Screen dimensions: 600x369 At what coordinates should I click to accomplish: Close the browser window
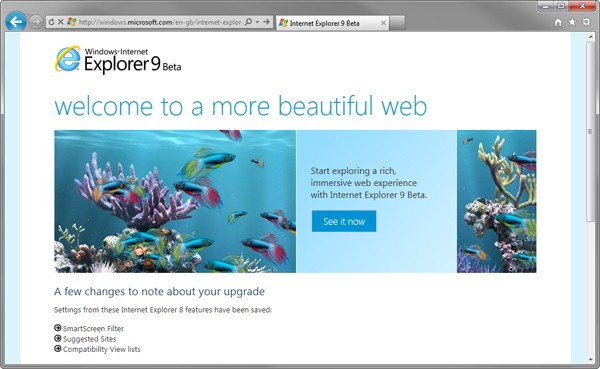(582, 6)
